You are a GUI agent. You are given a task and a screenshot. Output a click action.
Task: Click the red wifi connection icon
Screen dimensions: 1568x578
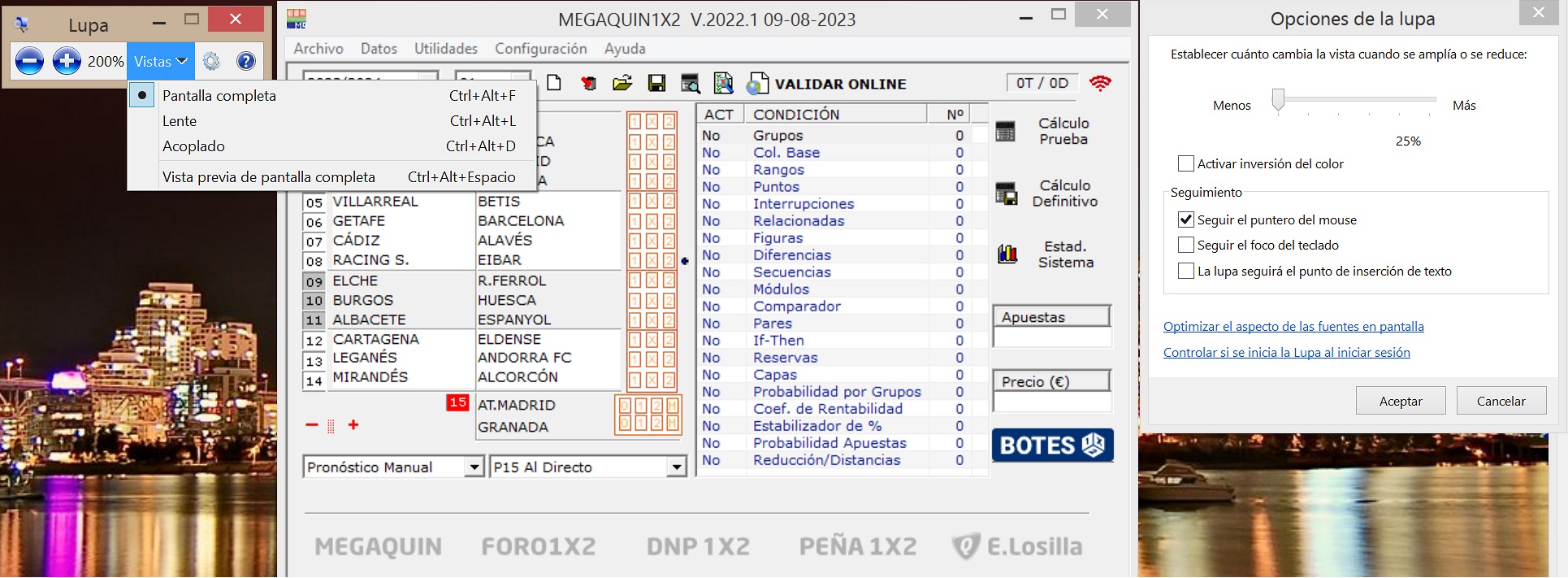click(1100, 83)
